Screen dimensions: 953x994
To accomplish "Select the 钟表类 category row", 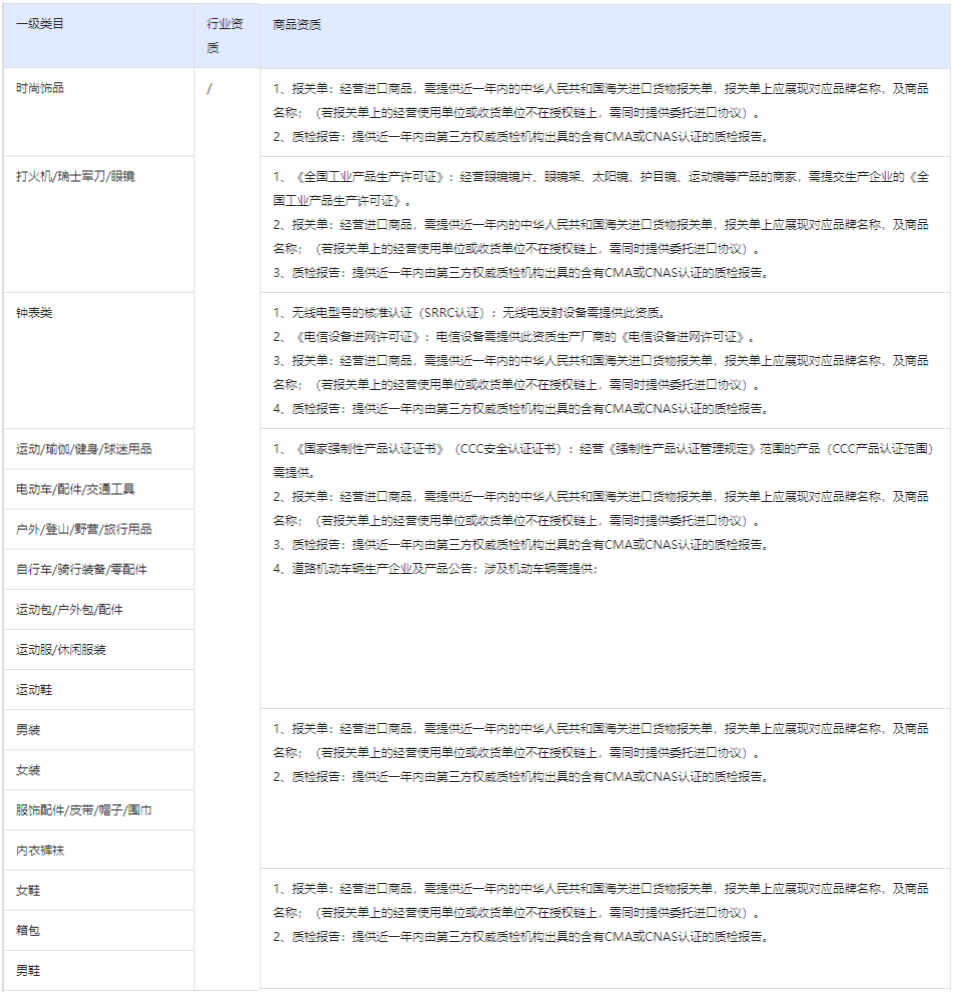I will coord(37,310).
